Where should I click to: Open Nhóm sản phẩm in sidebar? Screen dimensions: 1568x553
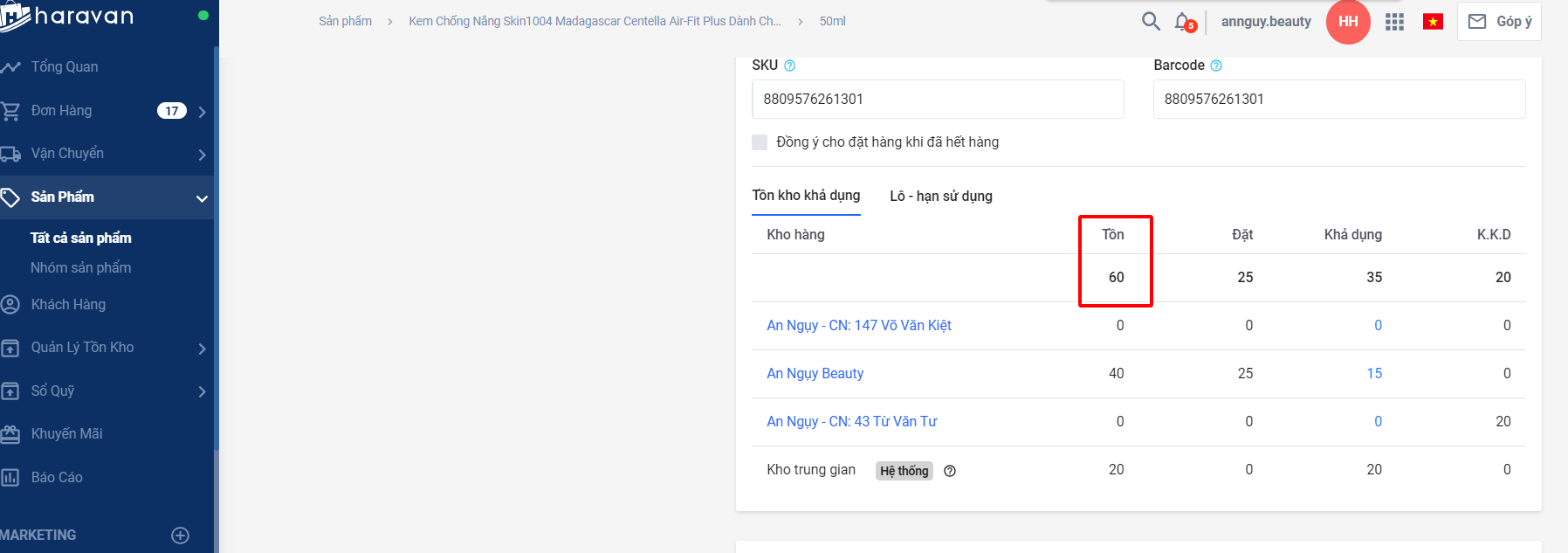coord(80,268)
